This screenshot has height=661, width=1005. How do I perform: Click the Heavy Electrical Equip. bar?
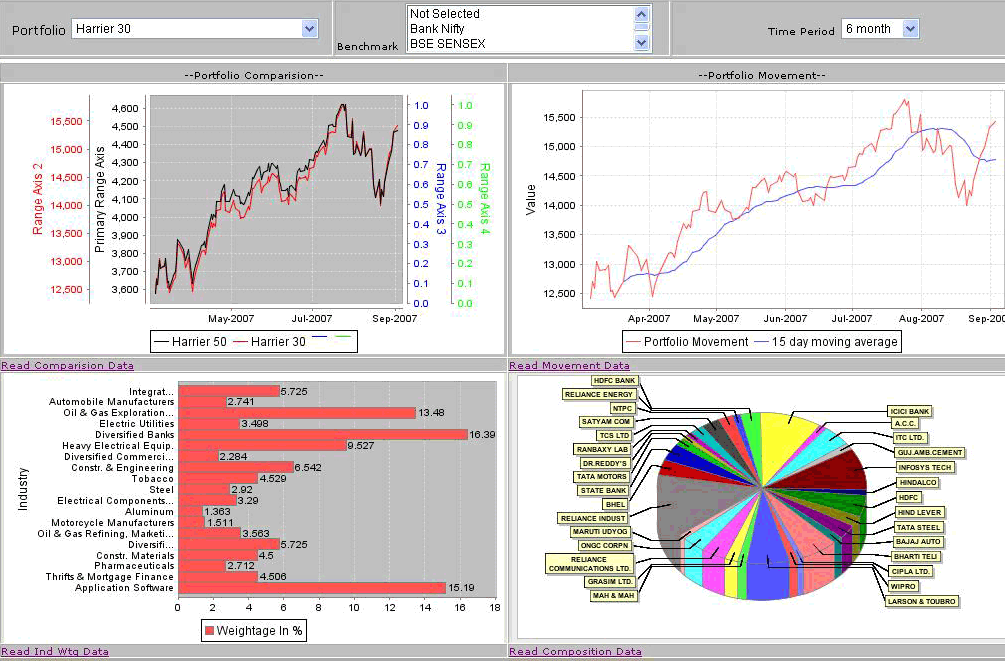point(263,446)
